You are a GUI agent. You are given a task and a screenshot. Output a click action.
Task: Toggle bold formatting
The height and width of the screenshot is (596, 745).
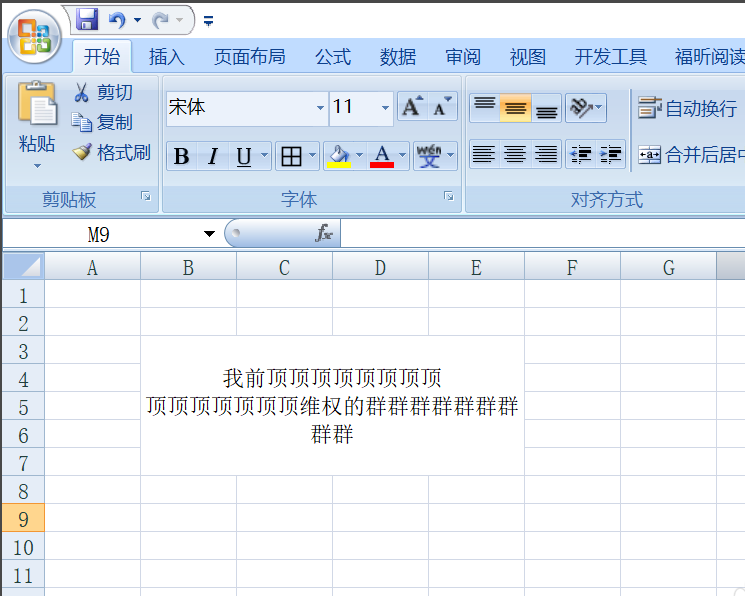click(x=181, y=156)
